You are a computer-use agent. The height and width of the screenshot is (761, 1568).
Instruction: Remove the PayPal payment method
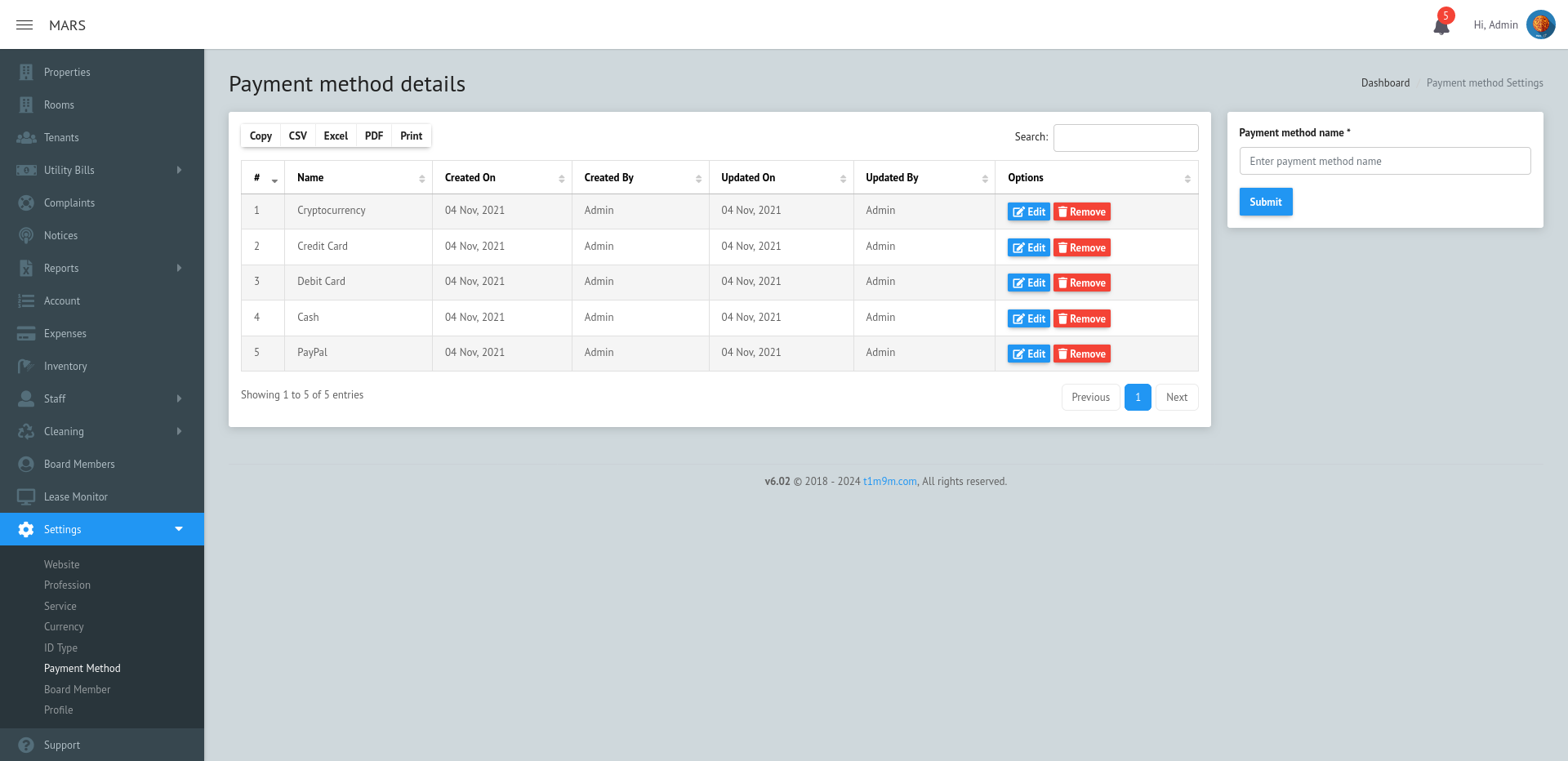pos(1081,354)
